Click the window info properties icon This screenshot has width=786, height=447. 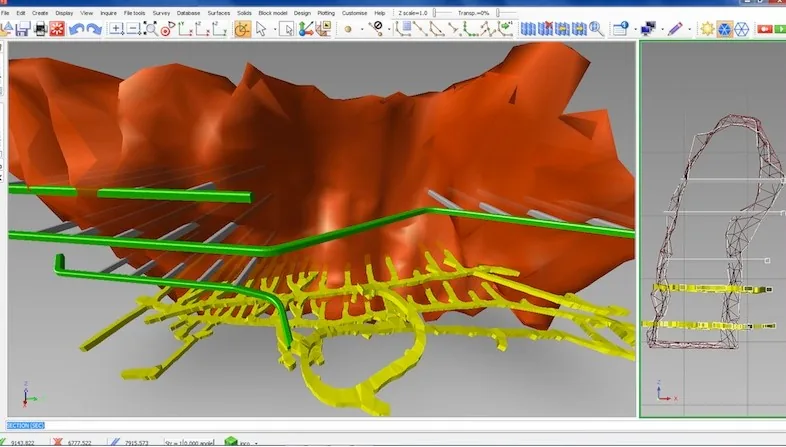click(x=621, y=29)
